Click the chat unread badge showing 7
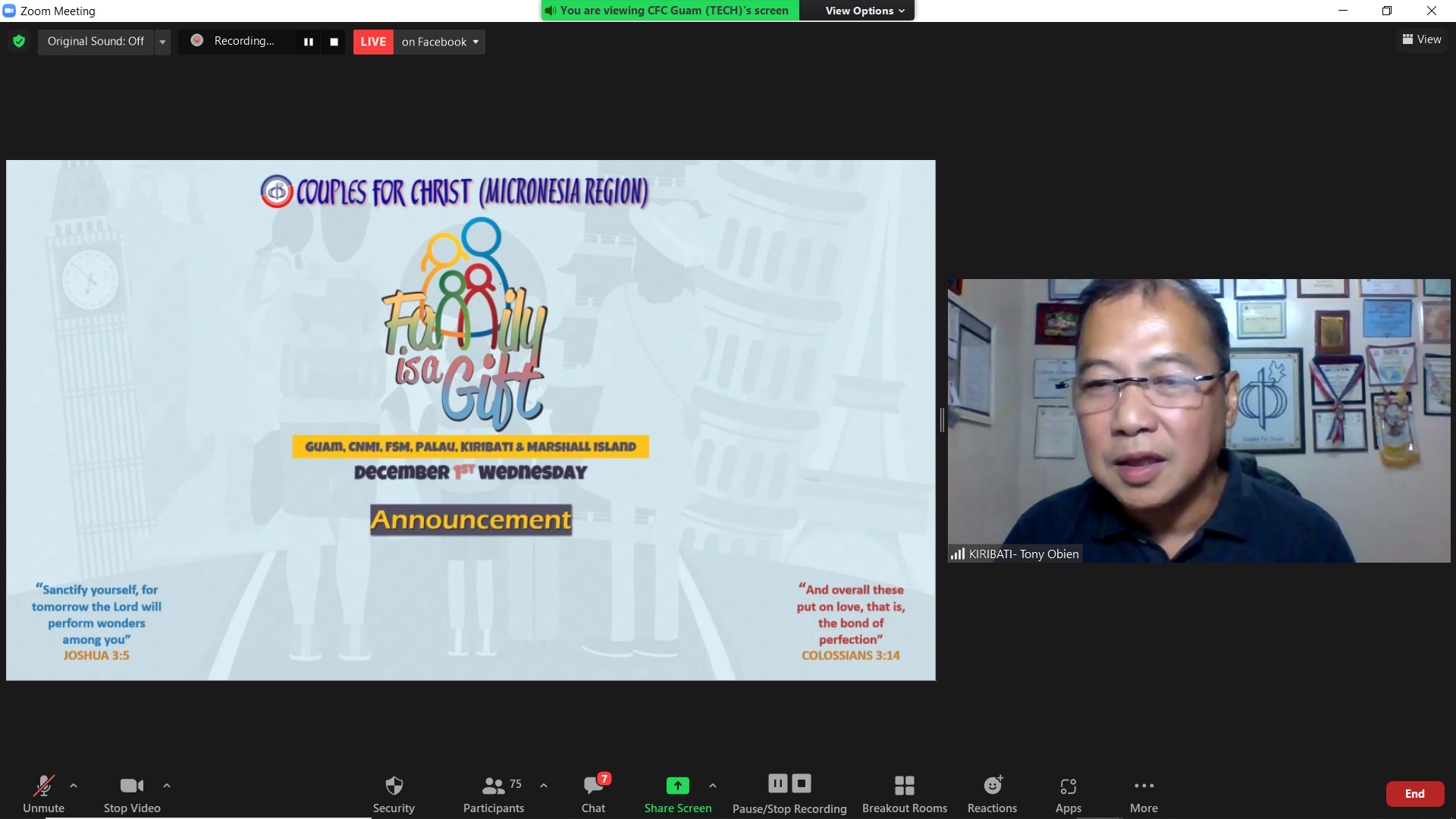Image resolution: width=1456 pixels, height=819 pixels. [x=604, y=779]
